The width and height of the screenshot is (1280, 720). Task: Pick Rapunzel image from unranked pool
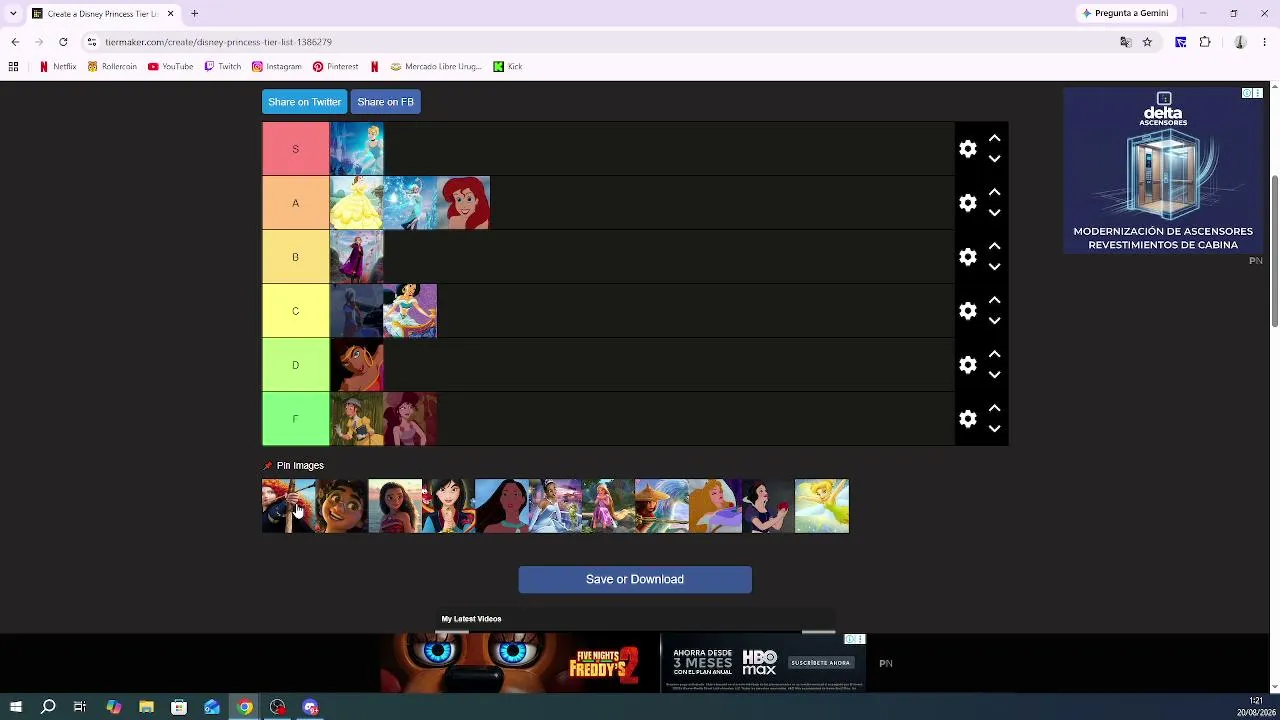point(608,506)
